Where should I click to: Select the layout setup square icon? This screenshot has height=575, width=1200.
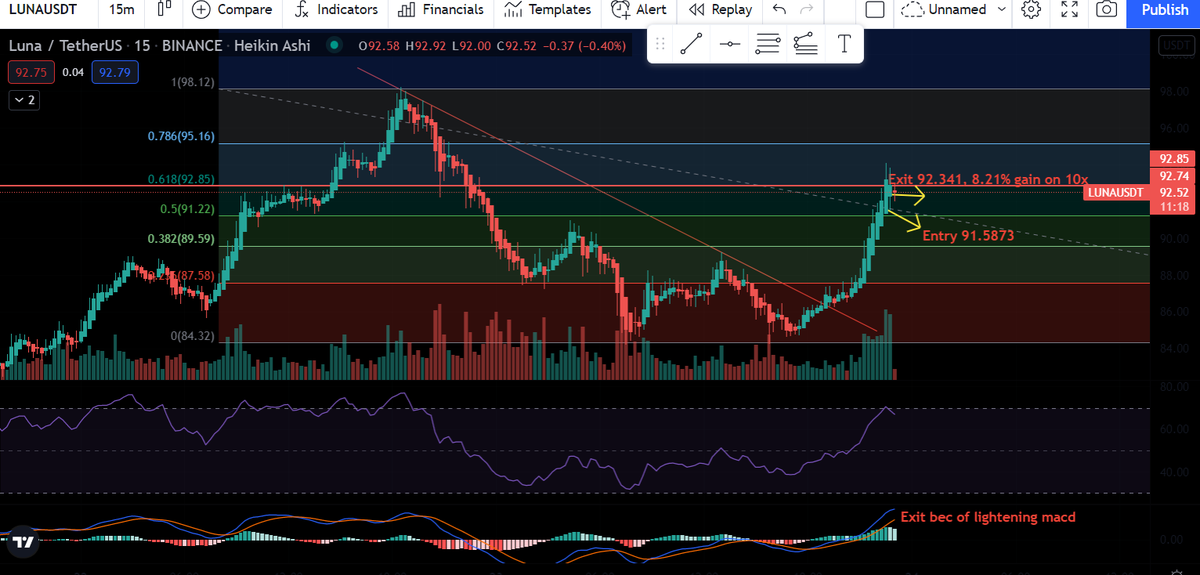point(875,9)
